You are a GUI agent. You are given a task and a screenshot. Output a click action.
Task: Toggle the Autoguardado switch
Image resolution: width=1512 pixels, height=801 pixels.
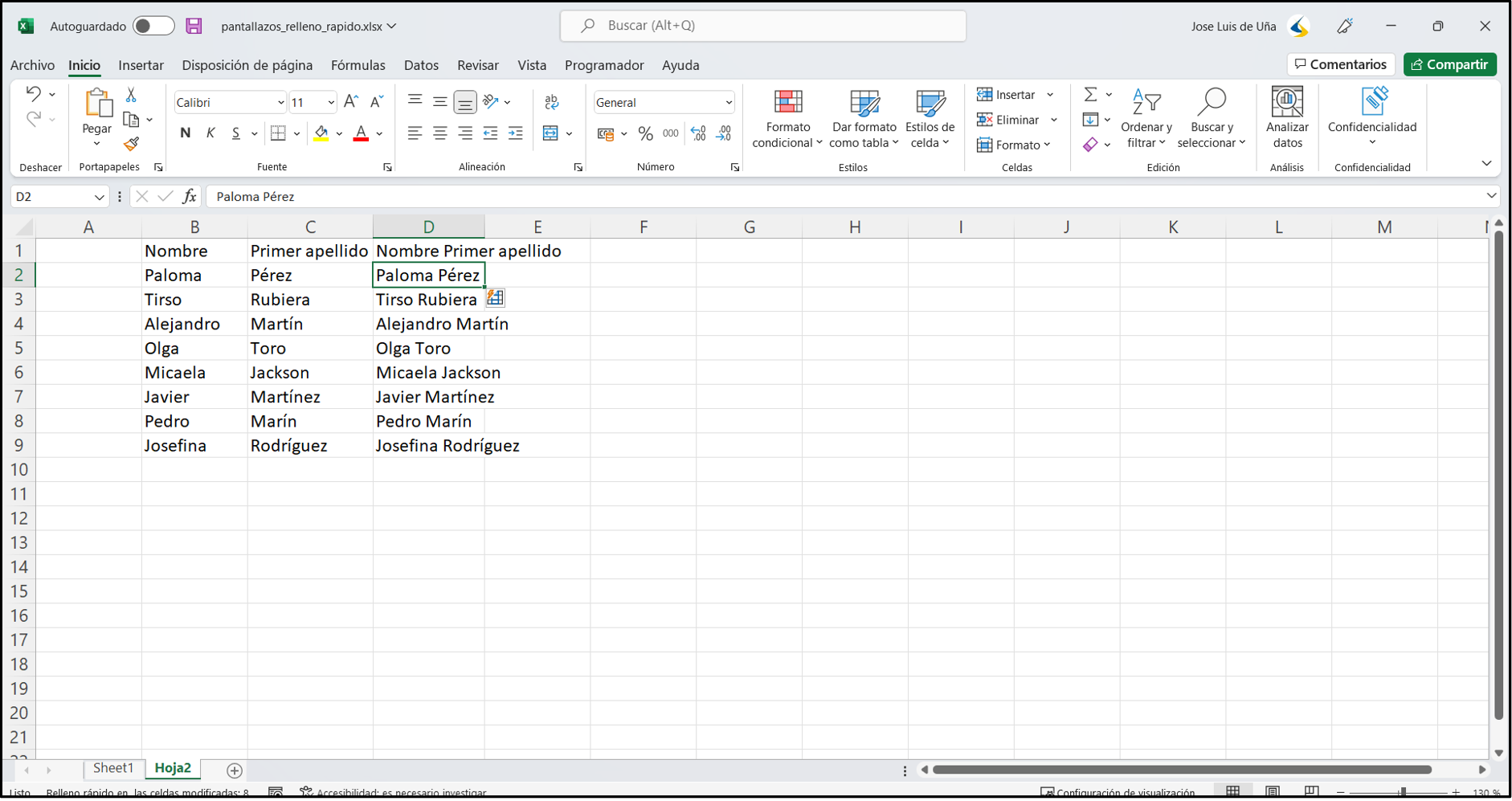153,25
